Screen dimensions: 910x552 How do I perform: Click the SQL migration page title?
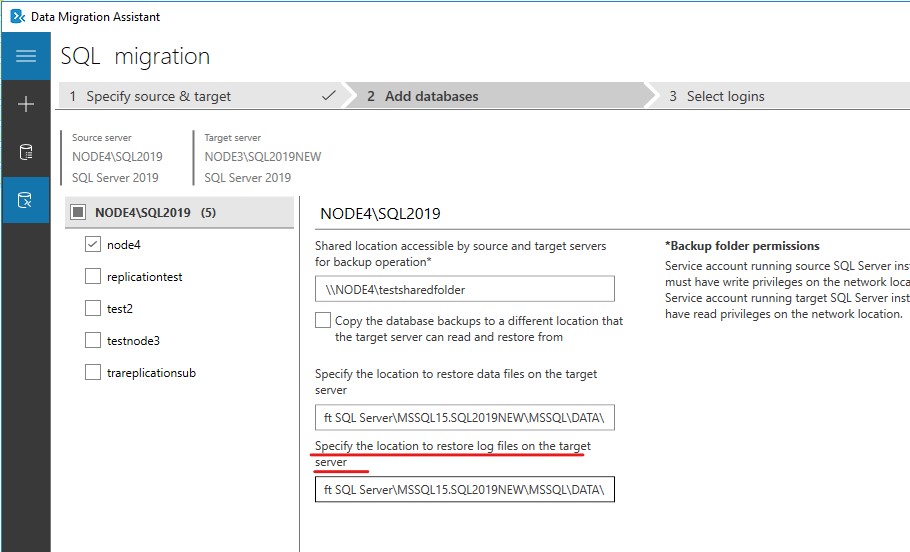tap(135, 56)
